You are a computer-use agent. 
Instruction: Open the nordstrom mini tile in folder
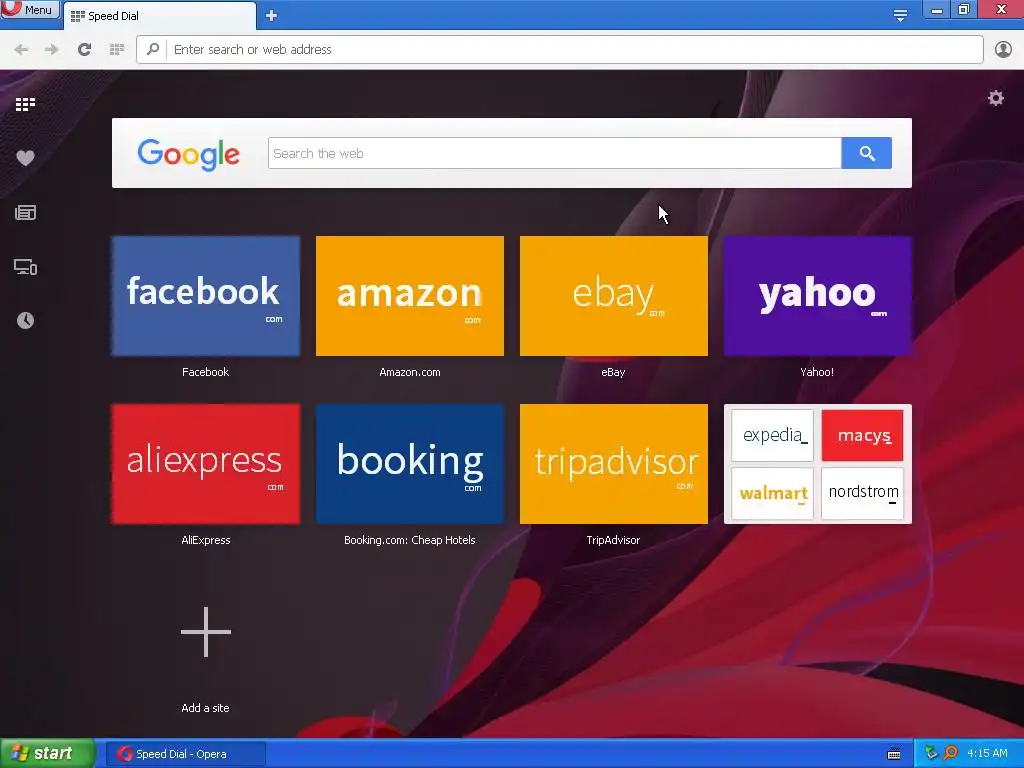[863, 493]
